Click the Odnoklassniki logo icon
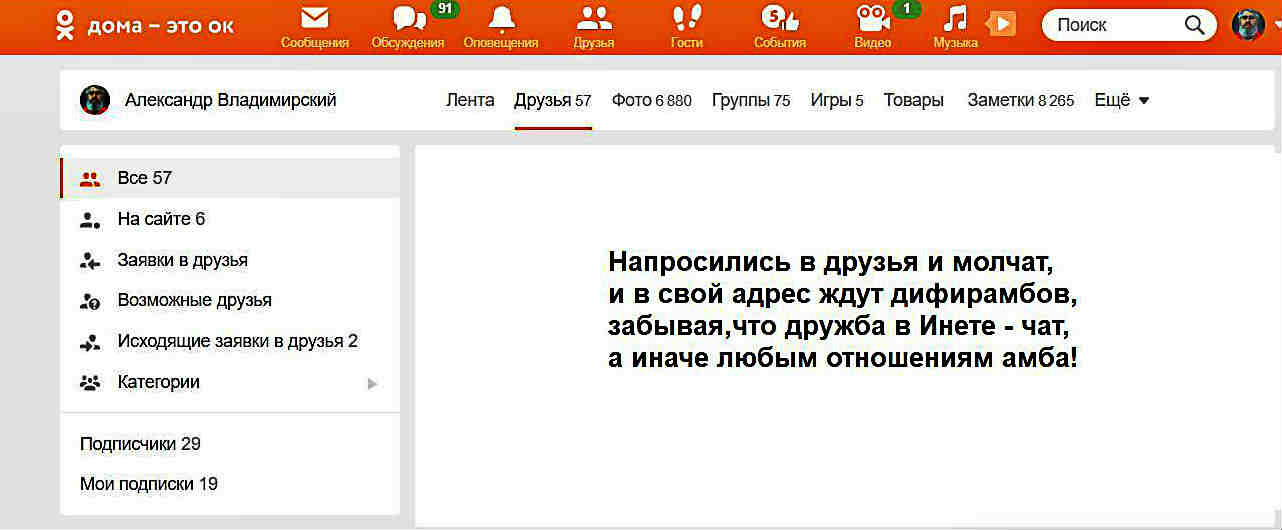The image size is (1282, 530). point(66,25)
